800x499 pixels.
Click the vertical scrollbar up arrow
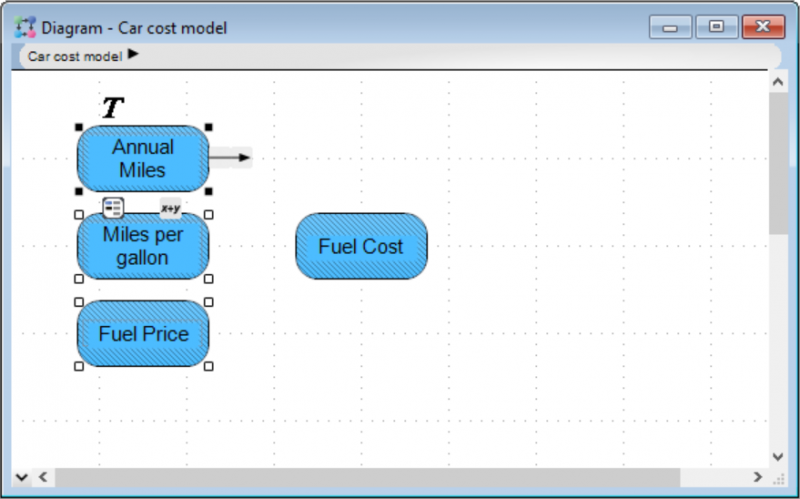778,82
